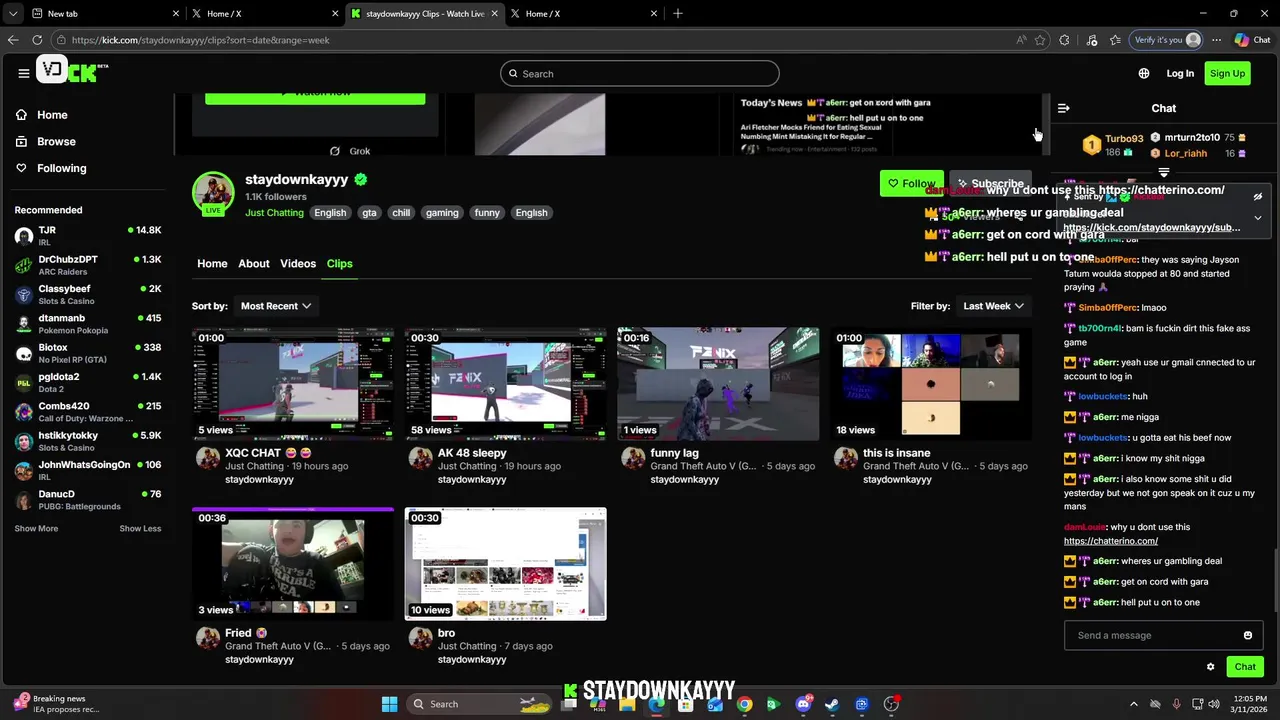Expand the pinned message chevron

(1258, 217)
